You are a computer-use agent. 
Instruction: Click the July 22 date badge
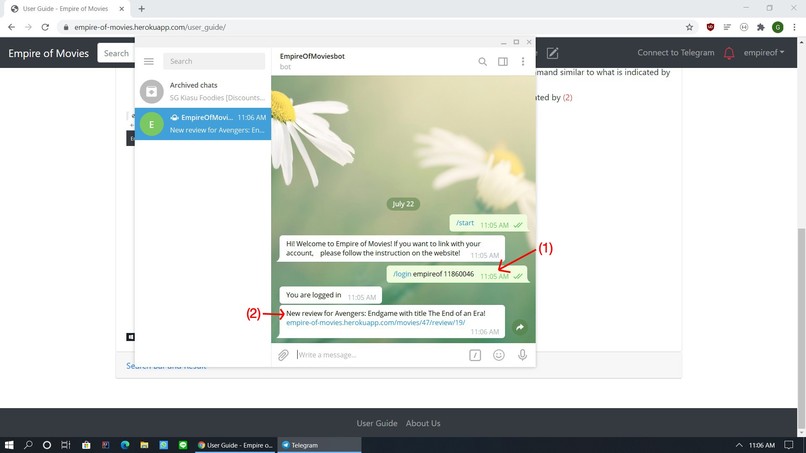click(403, 204)
